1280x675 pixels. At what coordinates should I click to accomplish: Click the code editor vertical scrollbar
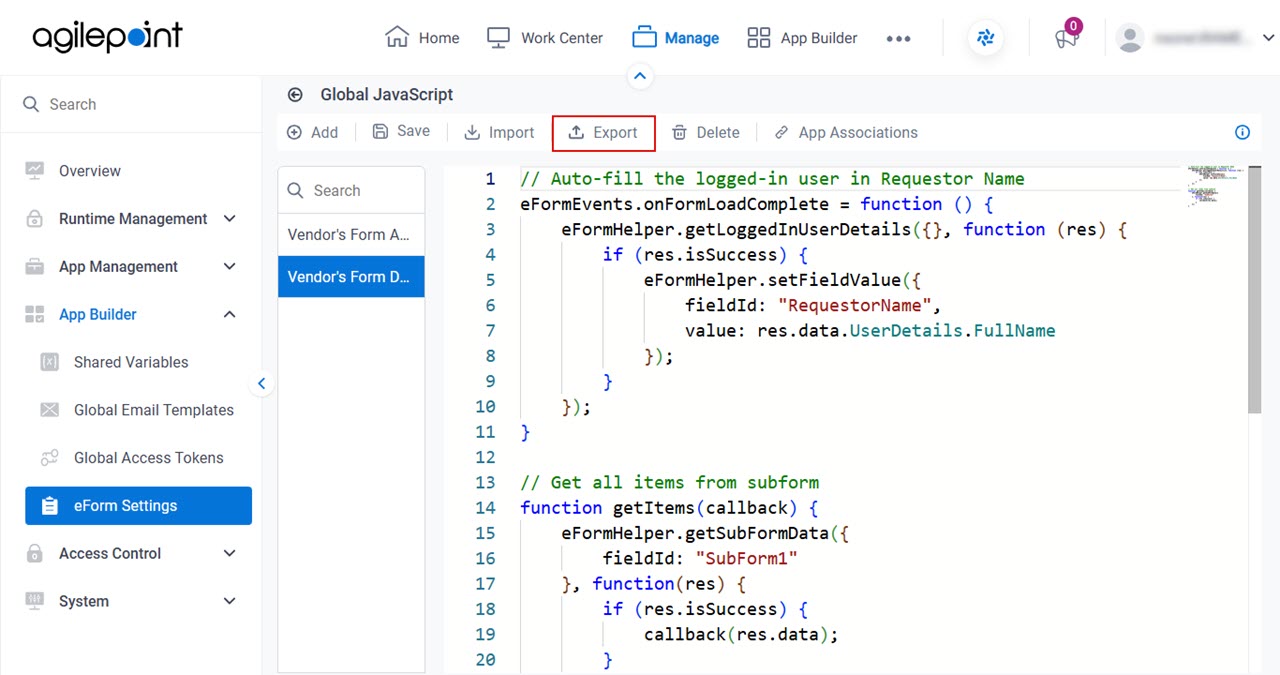click(x=1254, y=290)
